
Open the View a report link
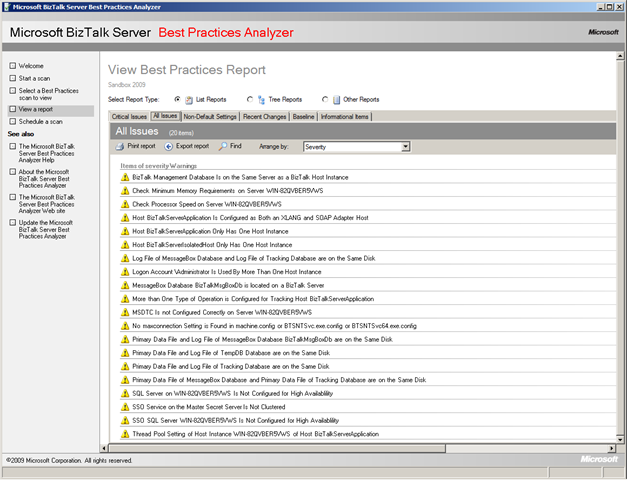36,109
